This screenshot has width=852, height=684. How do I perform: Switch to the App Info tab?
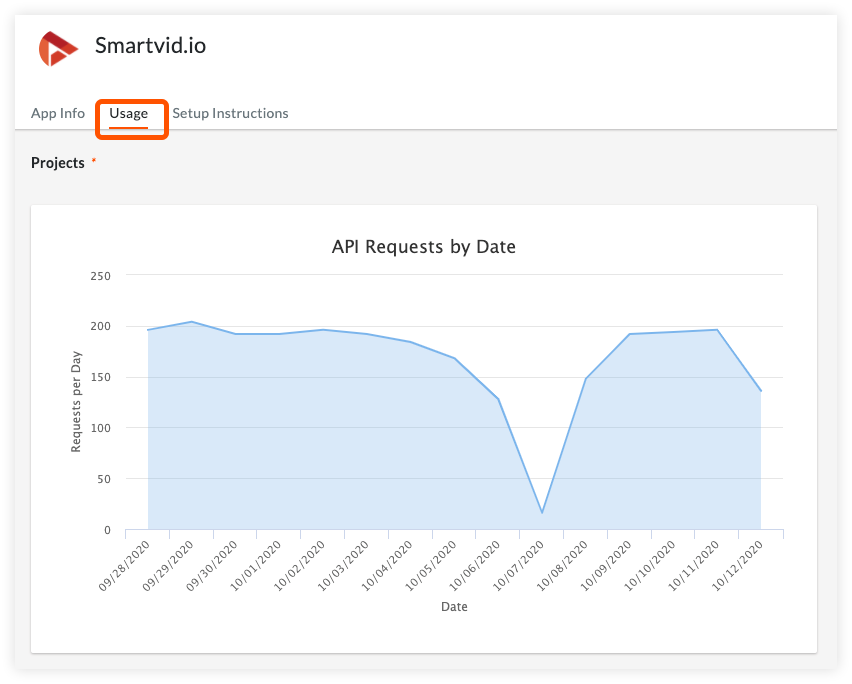pos(58,113)
